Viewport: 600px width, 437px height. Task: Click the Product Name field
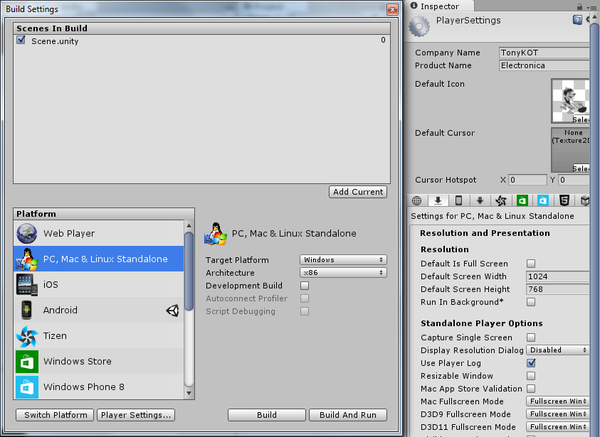tap(544, 65)
